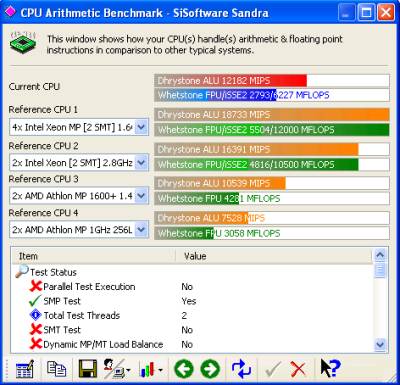Image resolution: width=400 pixels, height=385 pixels.
Task: Click the list scroll up arrow
Action: pyautogui.click(x=380, y=256)
